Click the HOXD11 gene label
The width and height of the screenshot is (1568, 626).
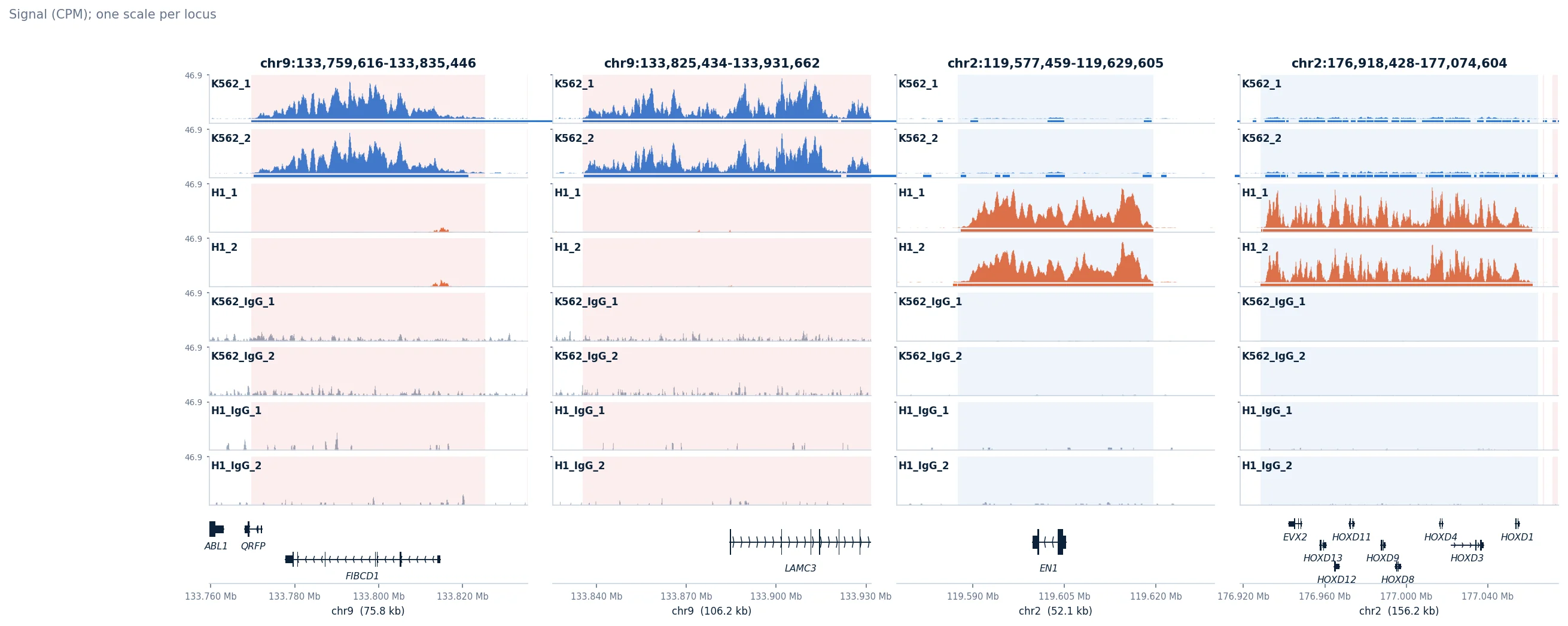pos(1351,537)
